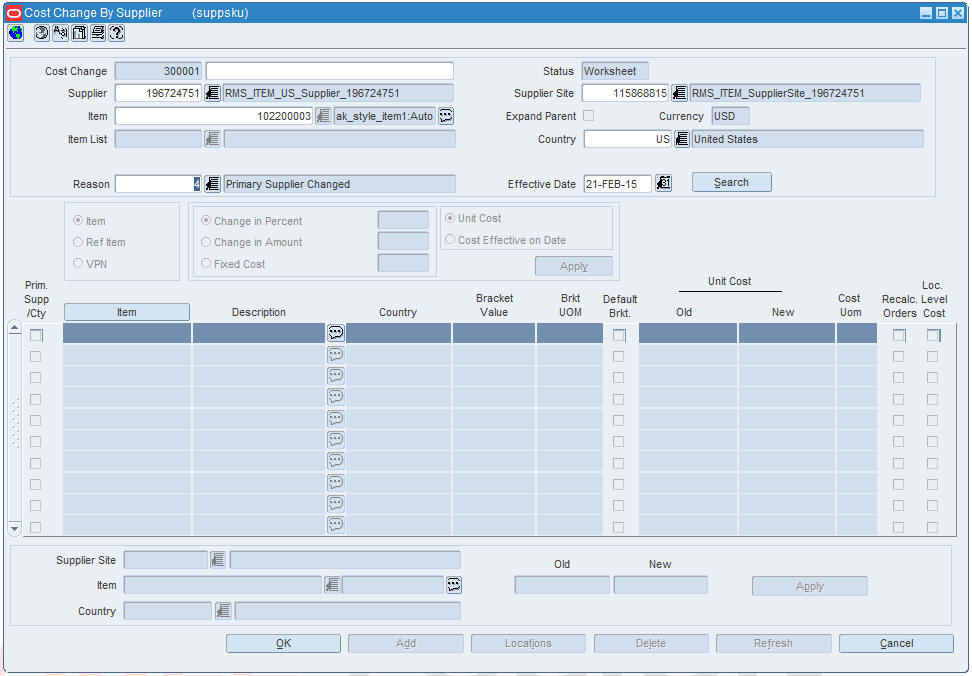Click Apply button beside Old and New fields
This screenshot has width=972, height=676.
click(810, 586)
